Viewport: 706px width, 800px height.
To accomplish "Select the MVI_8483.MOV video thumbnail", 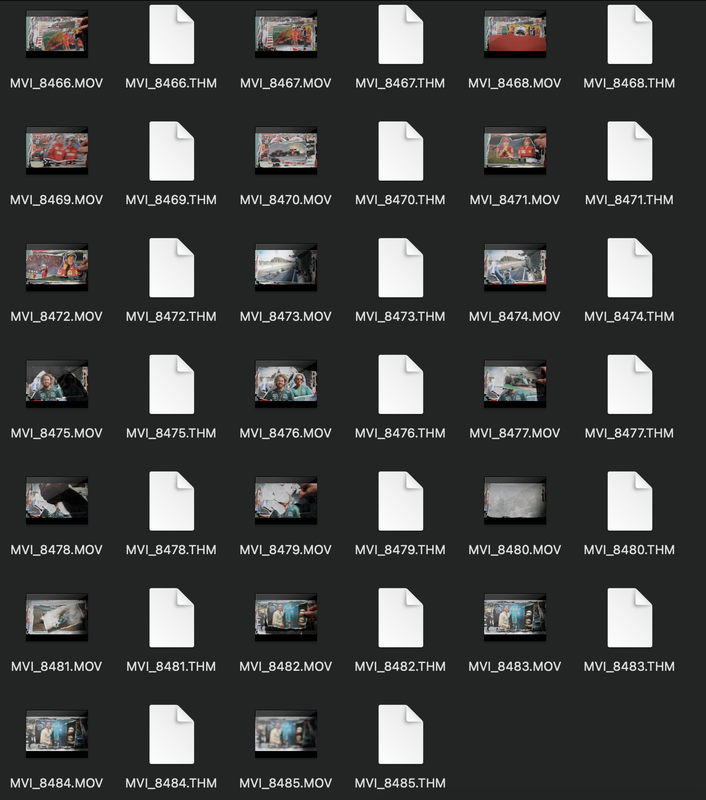I will click(x=515, y=617).
